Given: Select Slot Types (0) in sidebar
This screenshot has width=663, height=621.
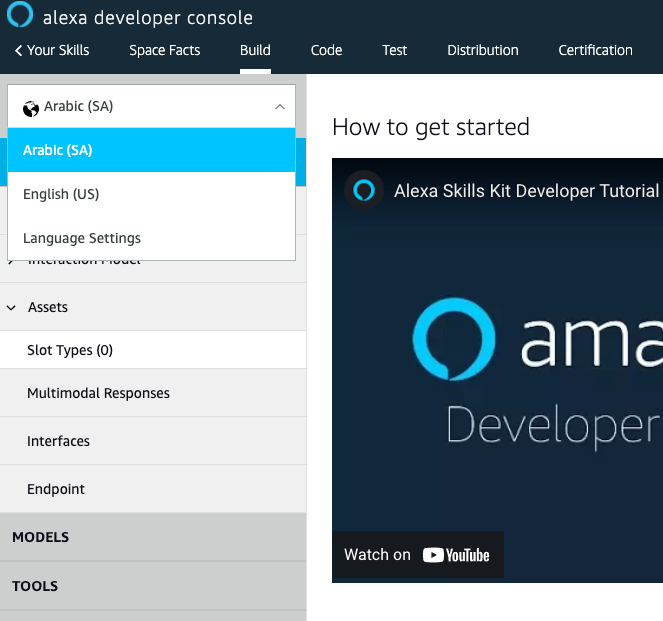Looking at the screenshot, I should click(x=70, y=350).
